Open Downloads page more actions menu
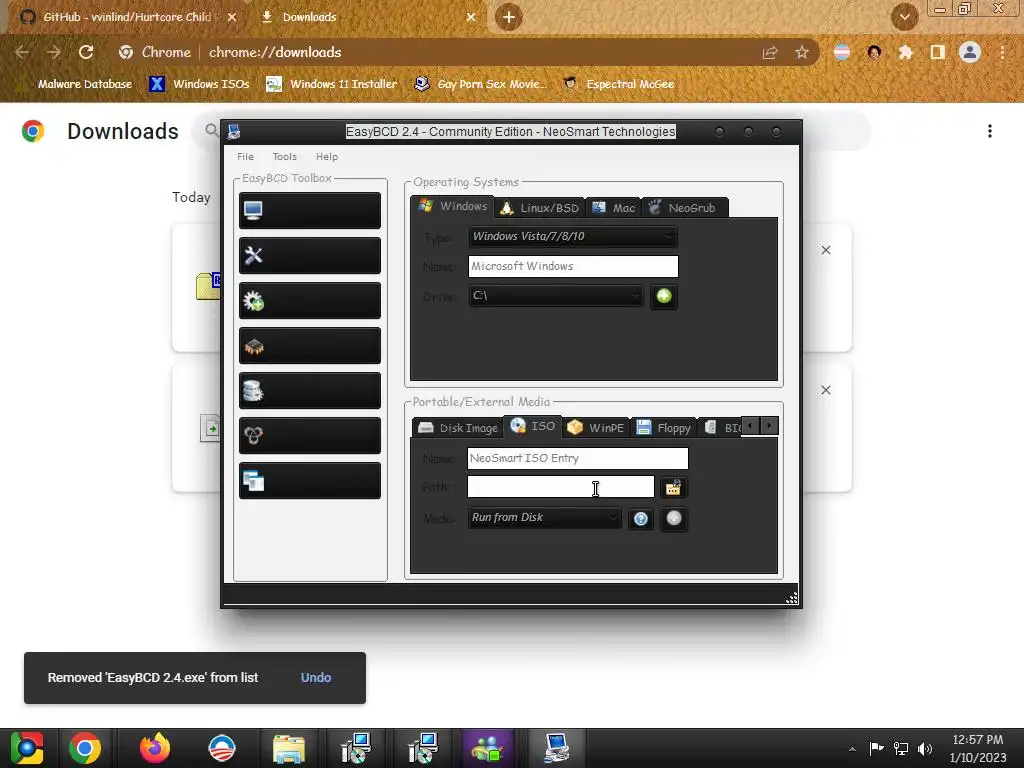 click(x=990, y=131)
